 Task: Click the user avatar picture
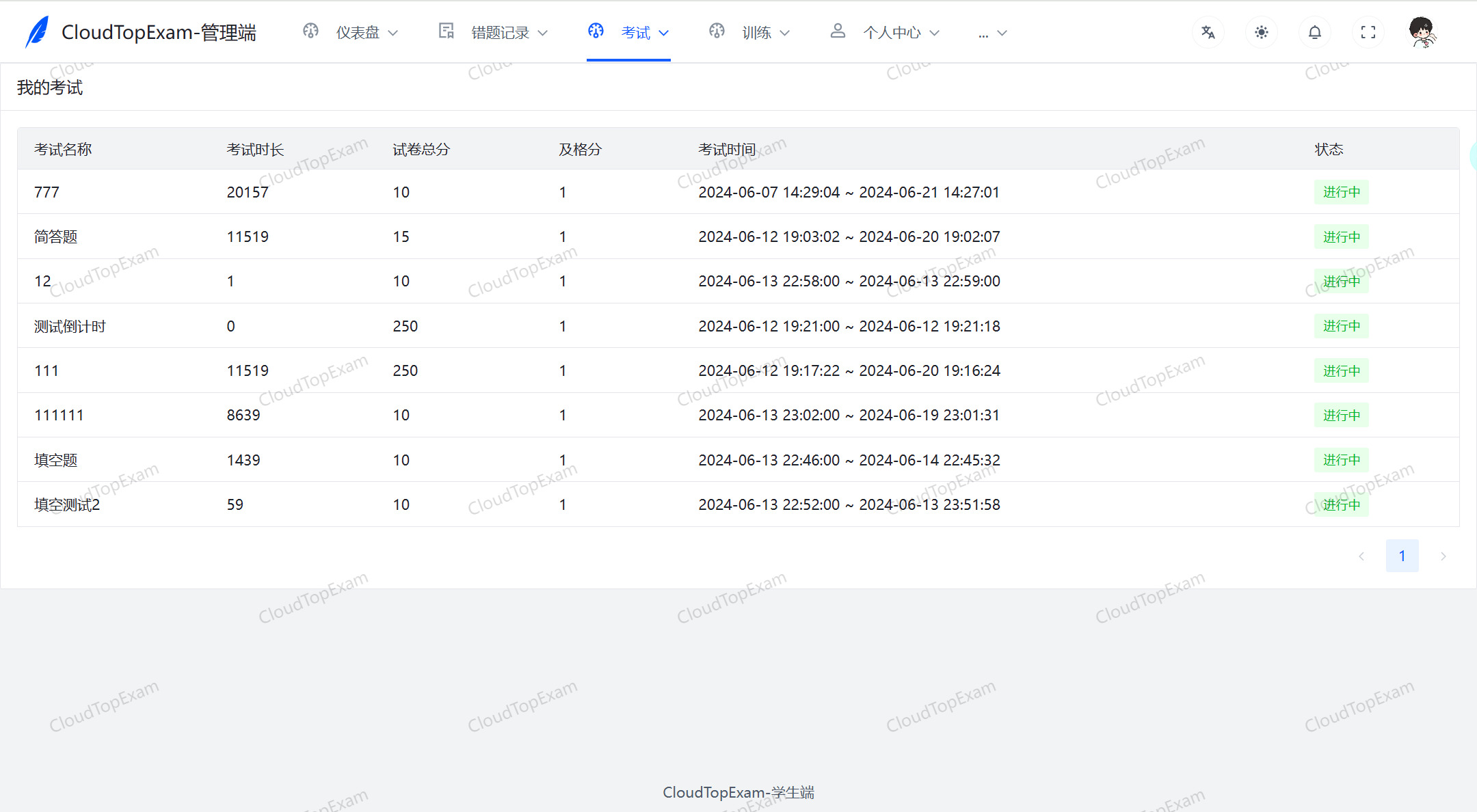1422,30
